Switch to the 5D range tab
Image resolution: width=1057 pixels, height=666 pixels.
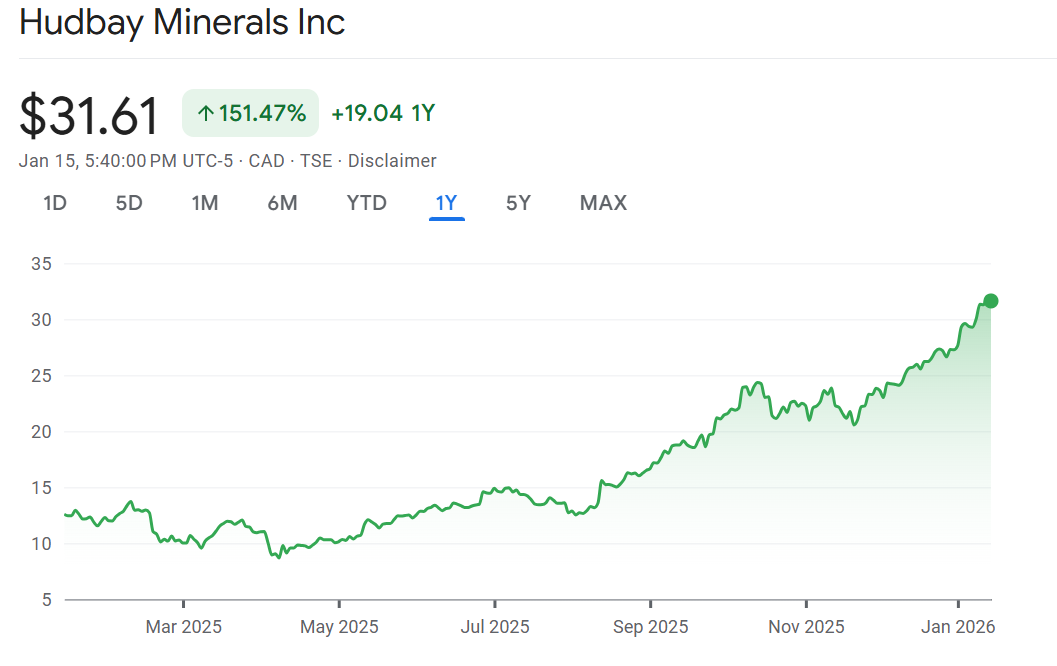[x=129, y=203]
